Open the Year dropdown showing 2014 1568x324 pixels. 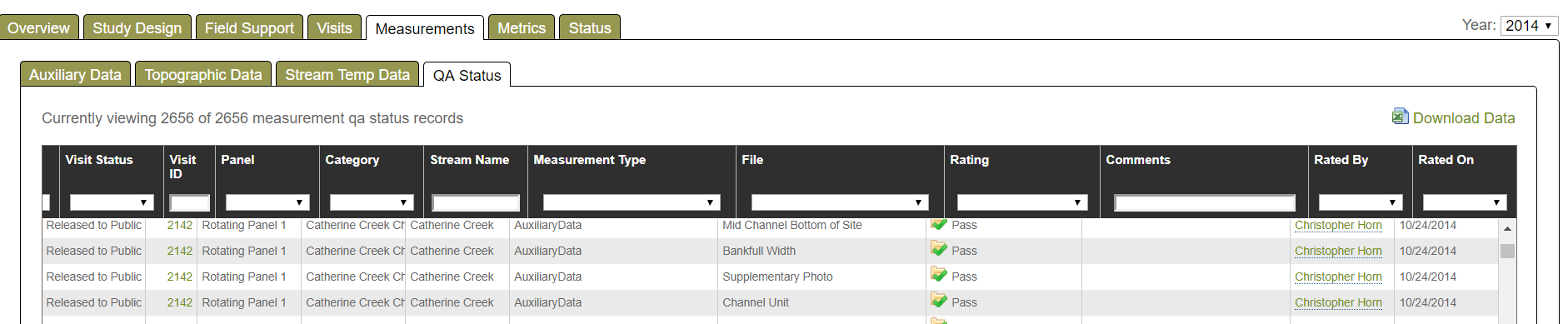pos(1530,26)
